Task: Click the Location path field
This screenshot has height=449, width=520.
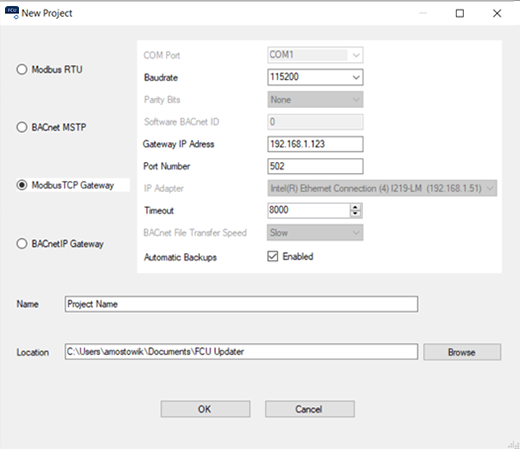Action: (x=241, y=352)
